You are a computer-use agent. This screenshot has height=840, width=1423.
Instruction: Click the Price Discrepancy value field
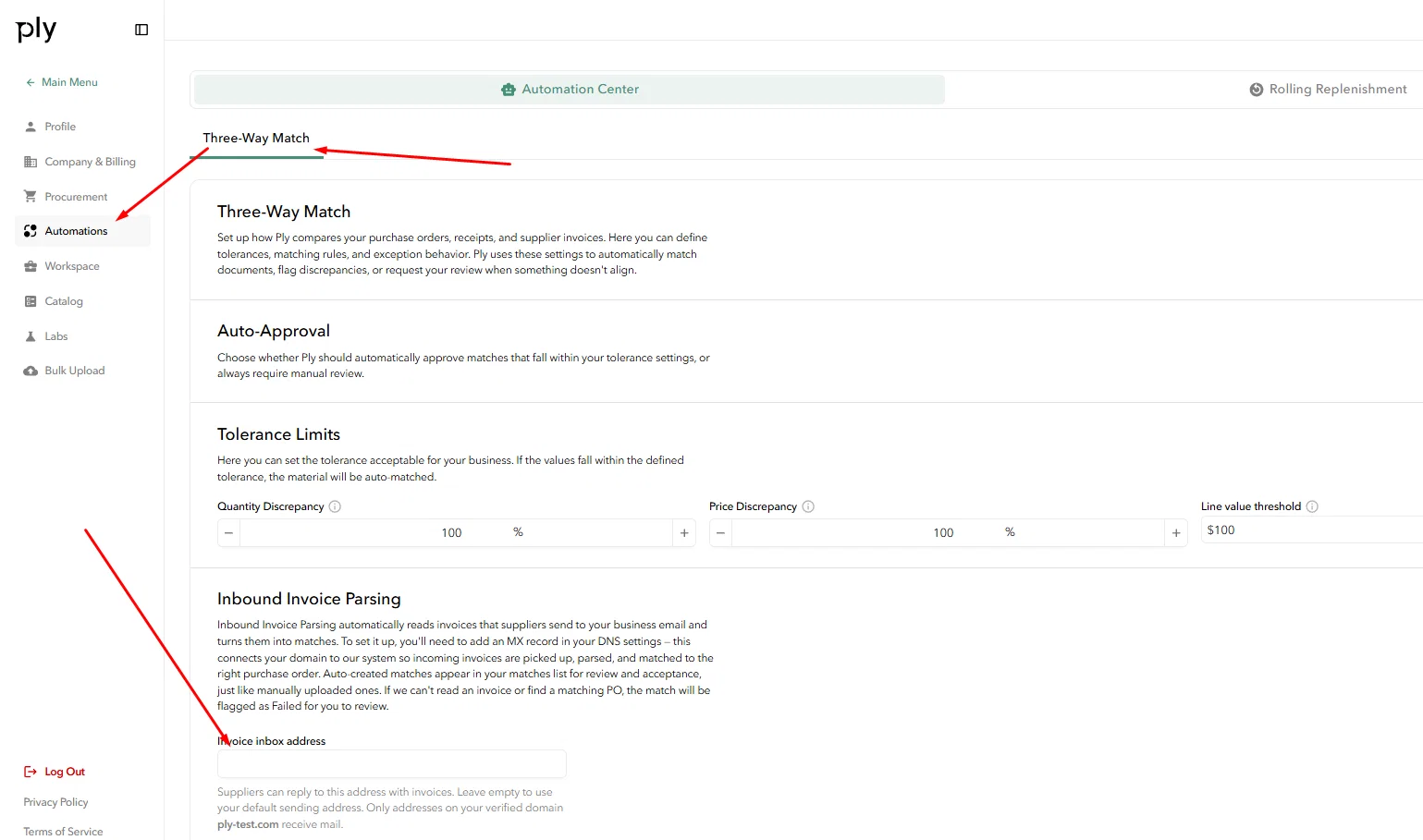pyautogui.click(x=948, y=533)
